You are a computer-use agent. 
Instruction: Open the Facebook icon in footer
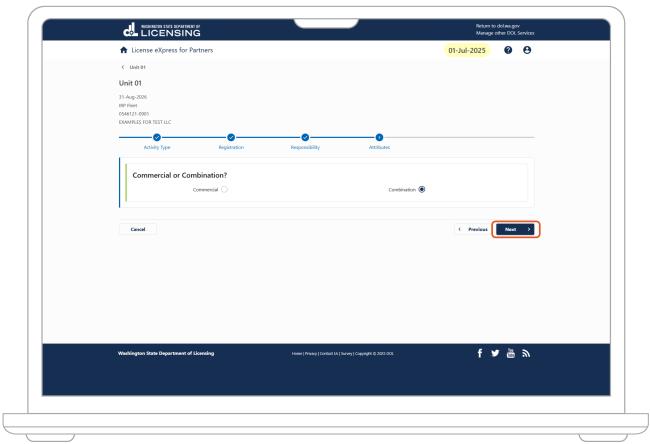(x=480, y=353)
